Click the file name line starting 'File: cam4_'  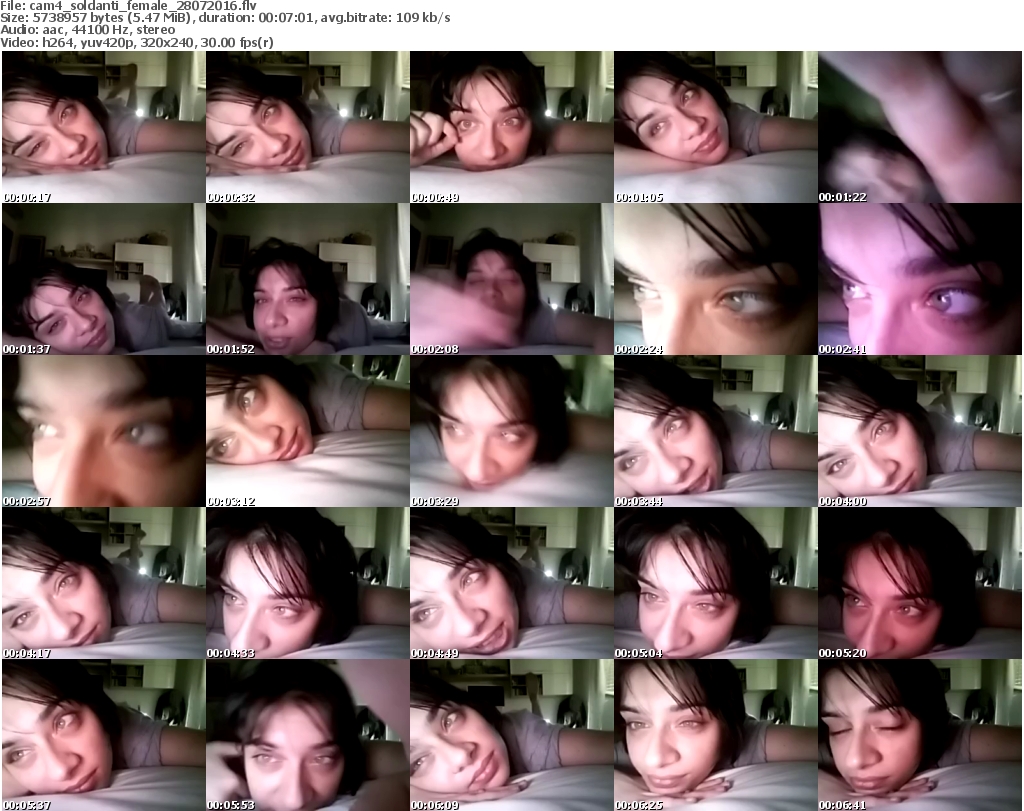click(x=129, y=5)
